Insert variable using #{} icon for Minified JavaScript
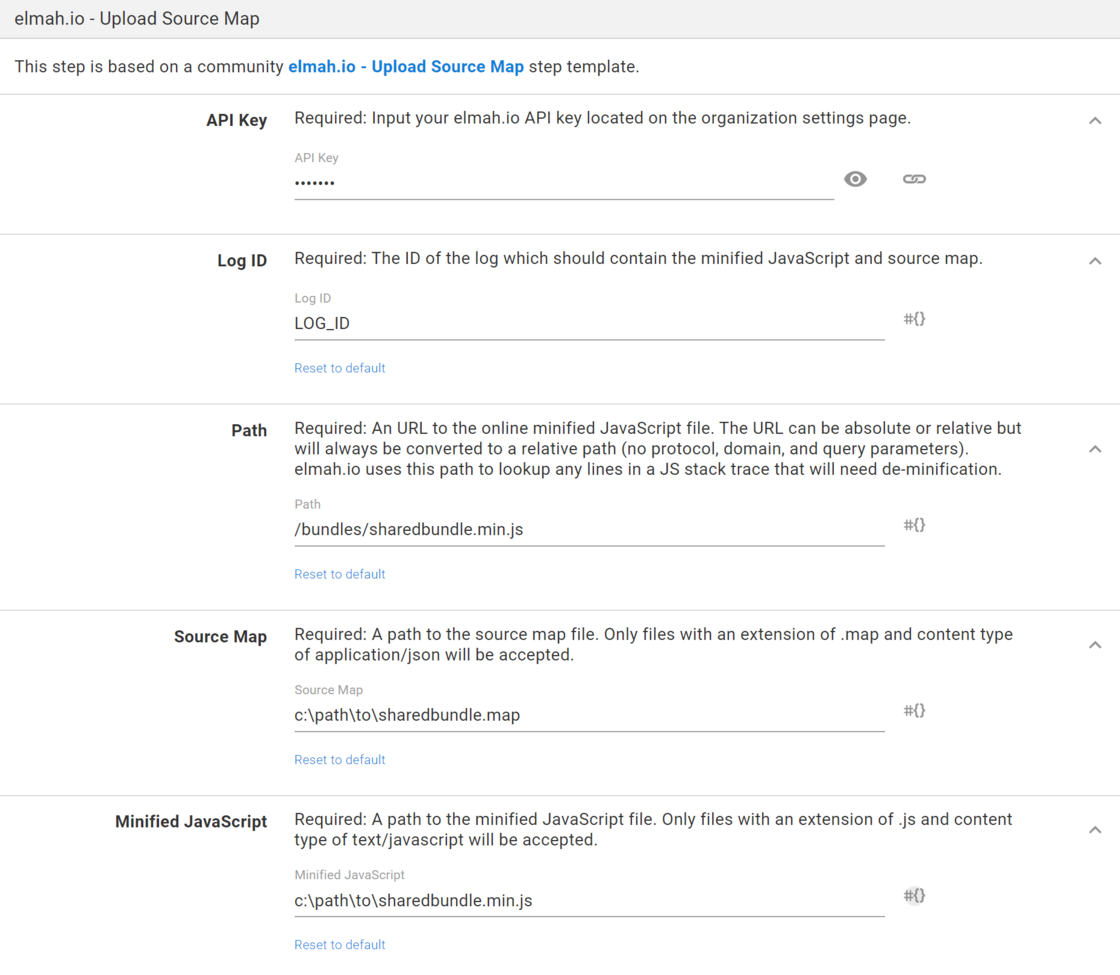The height and width of the screenshot is (975, 1120). pos(914,896)
